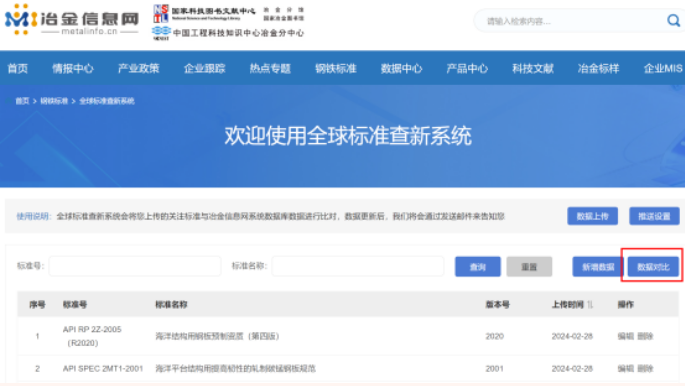Click version cell 2001
This screenshot has height=386, width=685.
click(x=495, y=369)
